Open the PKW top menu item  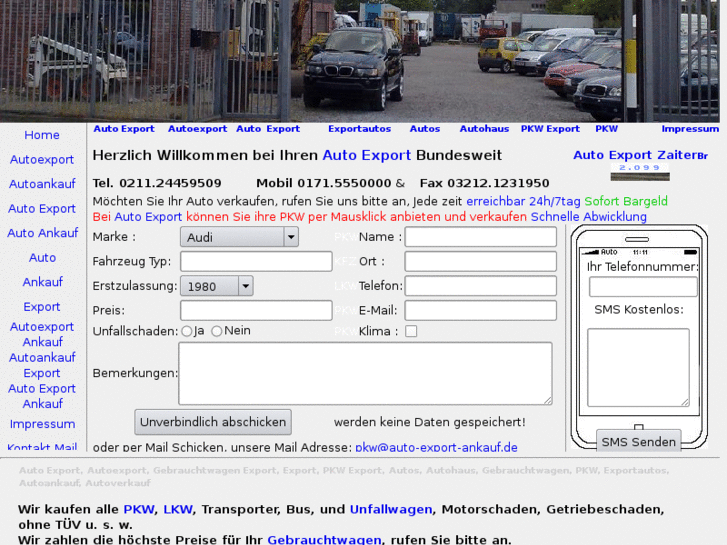tap(606, 129)
